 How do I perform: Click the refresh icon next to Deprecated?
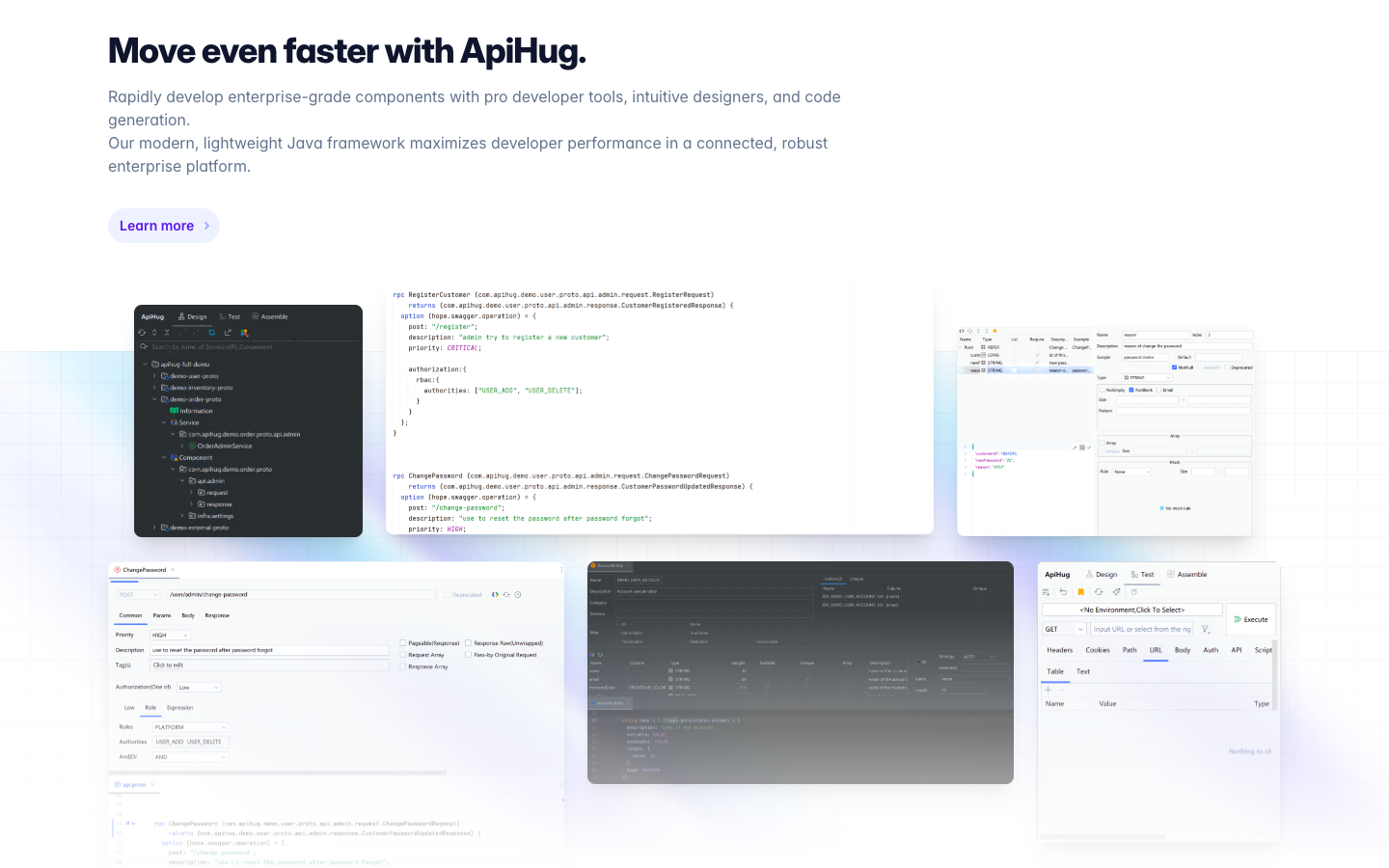pyautogui.click(x=506, y=595)
